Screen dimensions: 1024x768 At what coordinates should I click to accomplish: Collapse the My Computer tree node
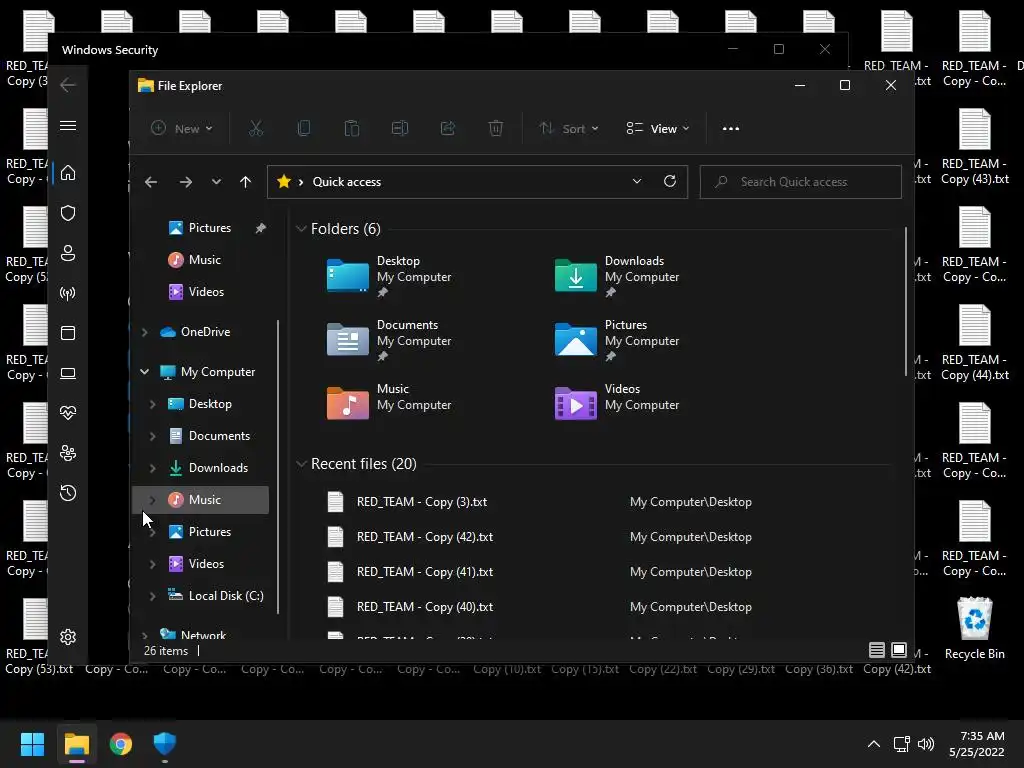[144, 372]
